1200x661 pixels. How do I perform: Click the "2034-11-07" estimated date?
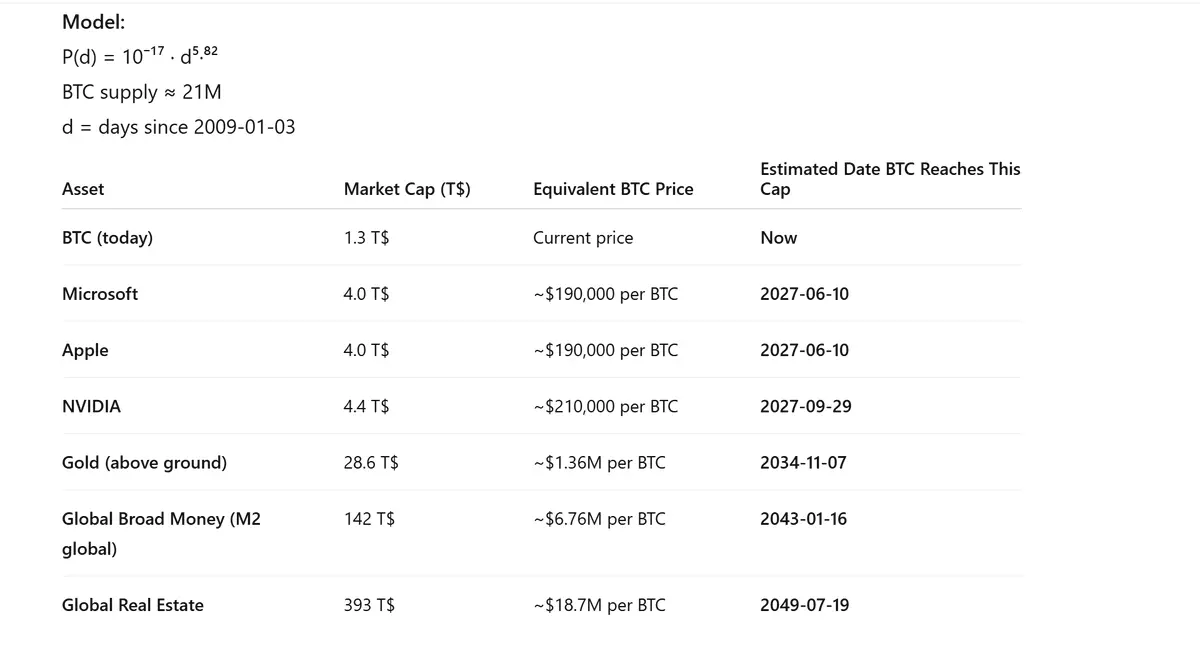[803, 463]
